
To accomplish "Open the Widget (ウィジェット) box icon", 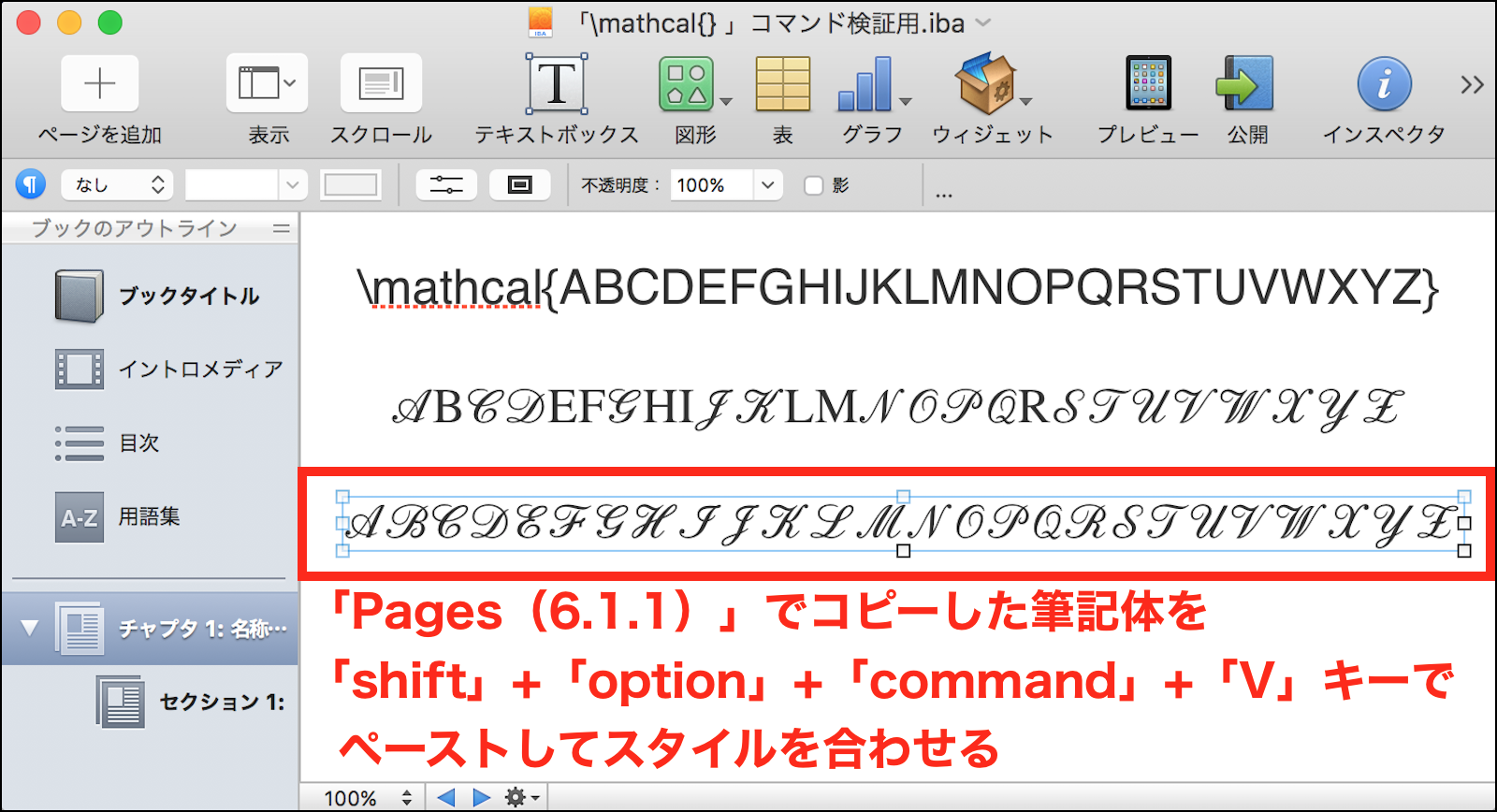I will coord(985,84).
